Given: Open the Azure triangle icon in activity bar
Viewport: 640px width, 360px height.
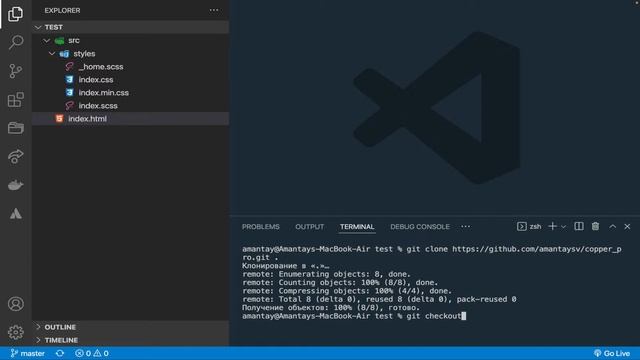Looking at the screenshot, I should [x=16, y=213].
